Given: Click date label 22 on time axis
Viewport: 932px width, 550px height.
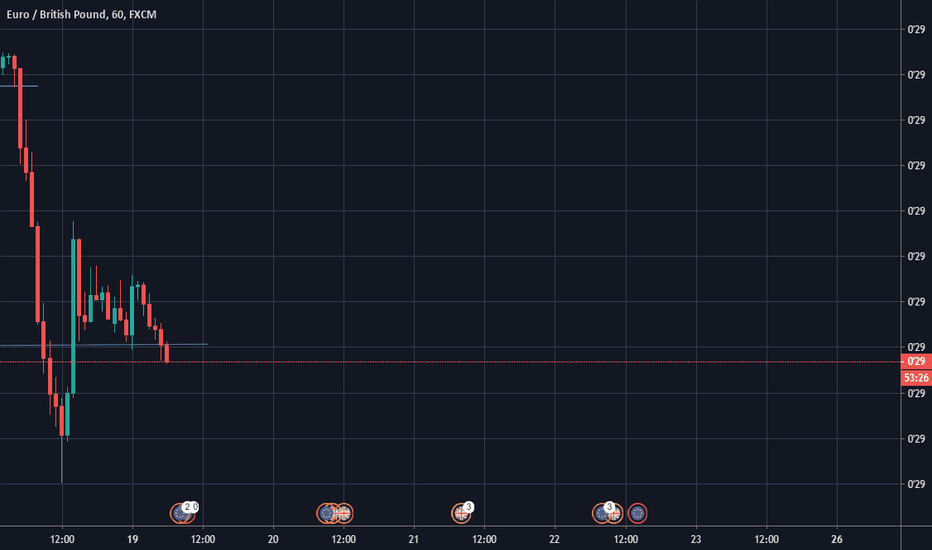Looking at the screenshot, I should [x=555, y=539].
